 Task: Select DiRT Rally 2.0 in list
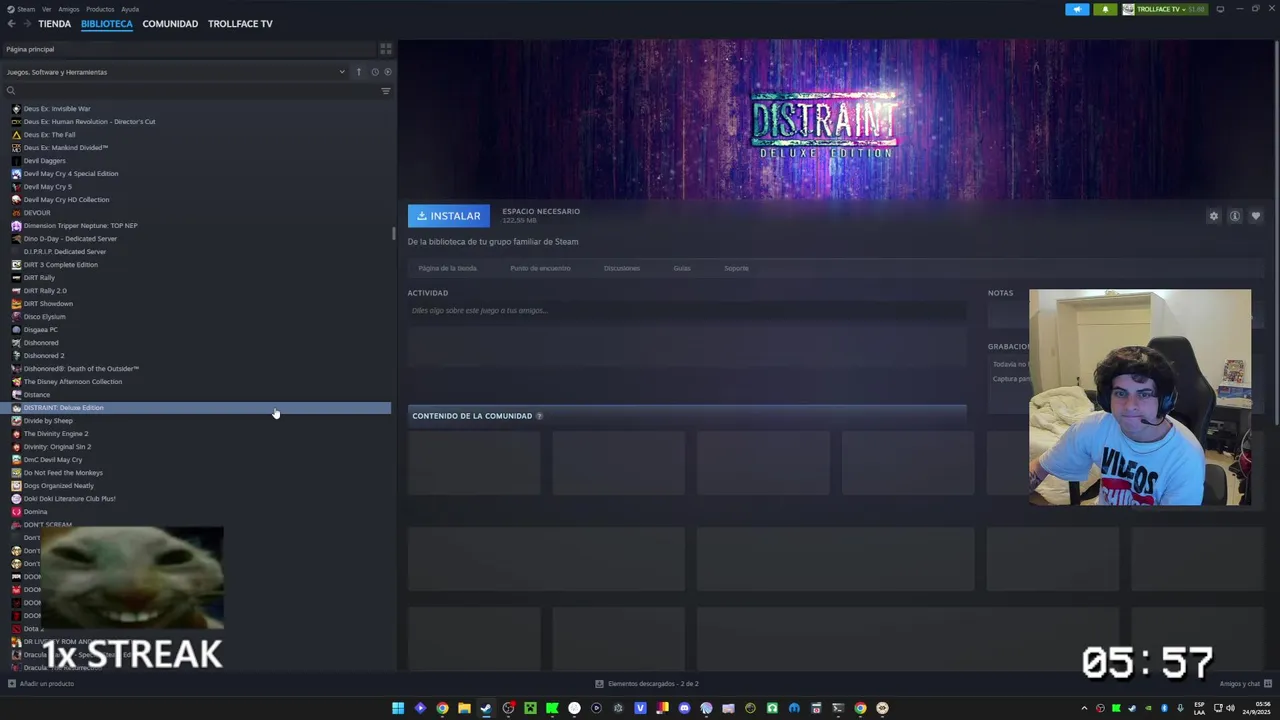(45, 291)
